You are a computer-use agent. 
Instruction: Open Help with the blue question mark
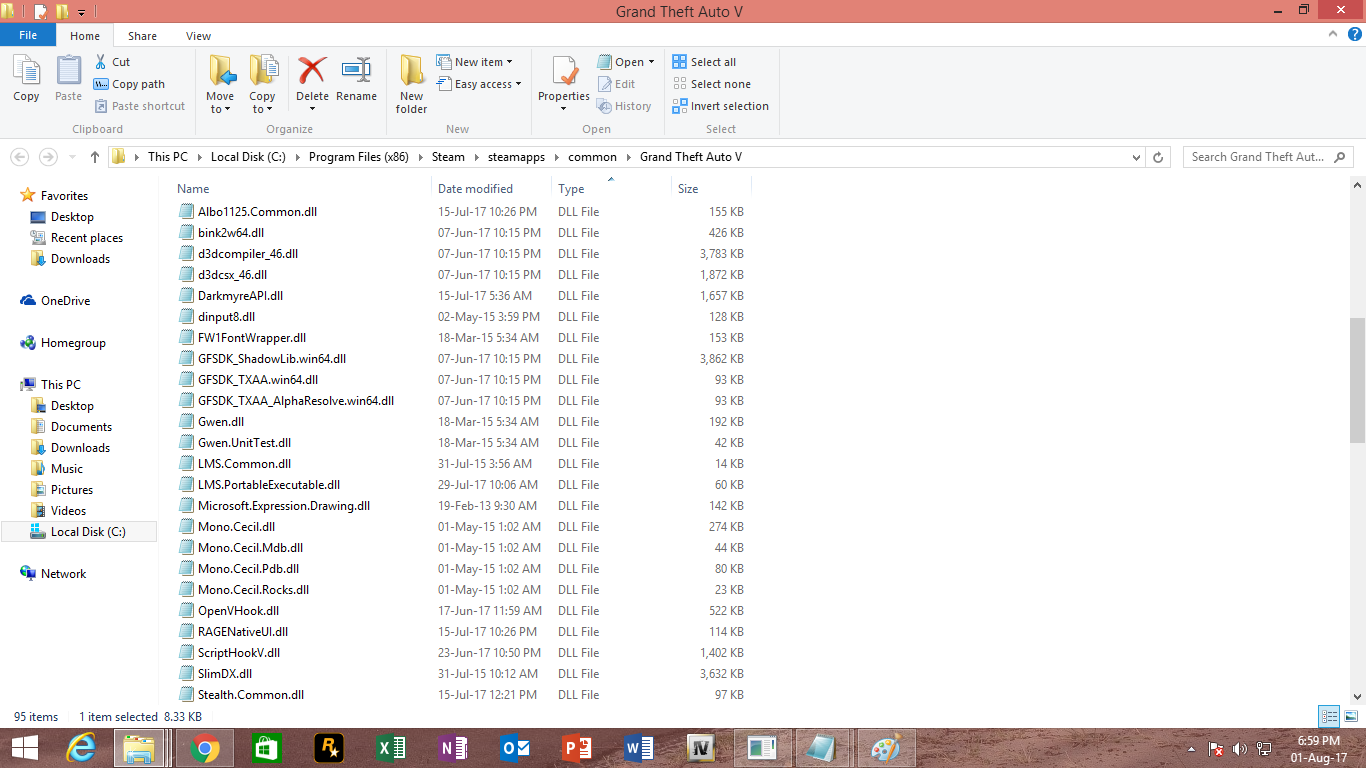click(1354, 35)
